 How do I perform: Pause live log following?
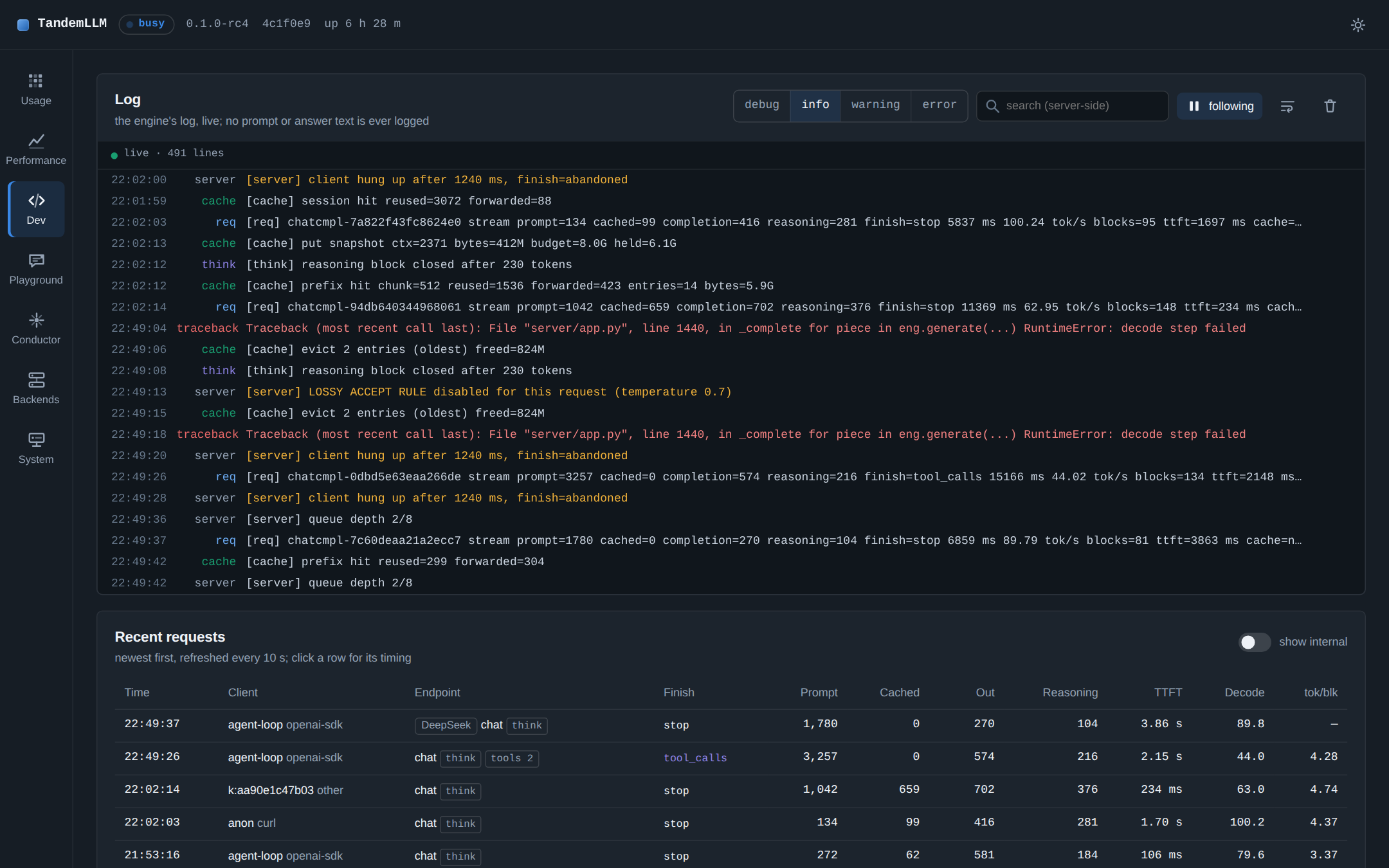point(1219,106)
